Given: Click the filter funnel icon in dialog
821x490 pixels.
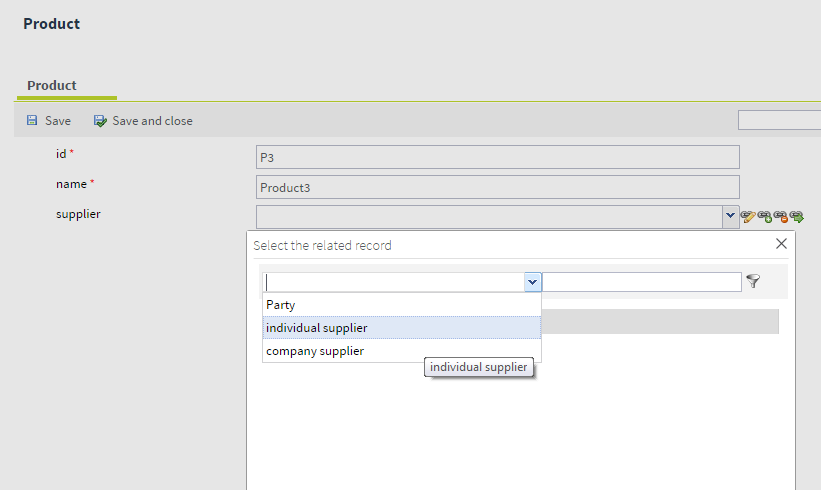Looking at the screenshot, I should (x=753, y=282).
